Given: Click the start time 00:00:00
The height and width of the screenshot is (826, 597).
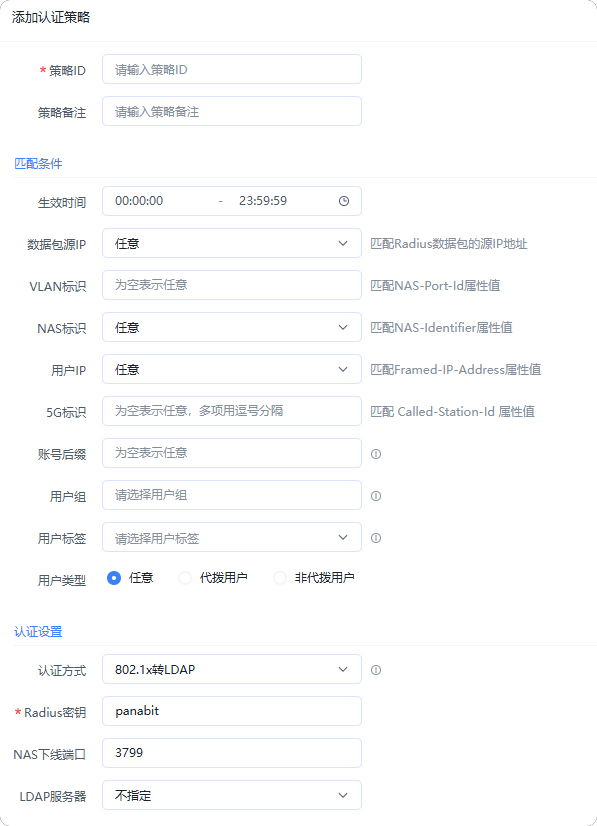Looking at the screenshot, I should click(139, 201).
